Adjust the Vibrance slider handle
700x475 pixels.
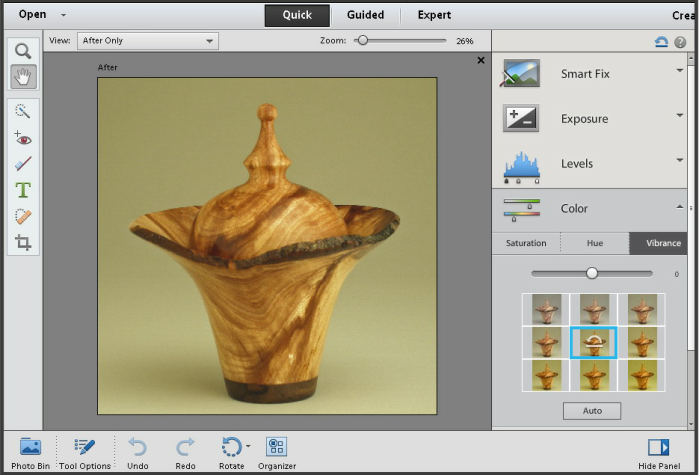tap(592, 273)
